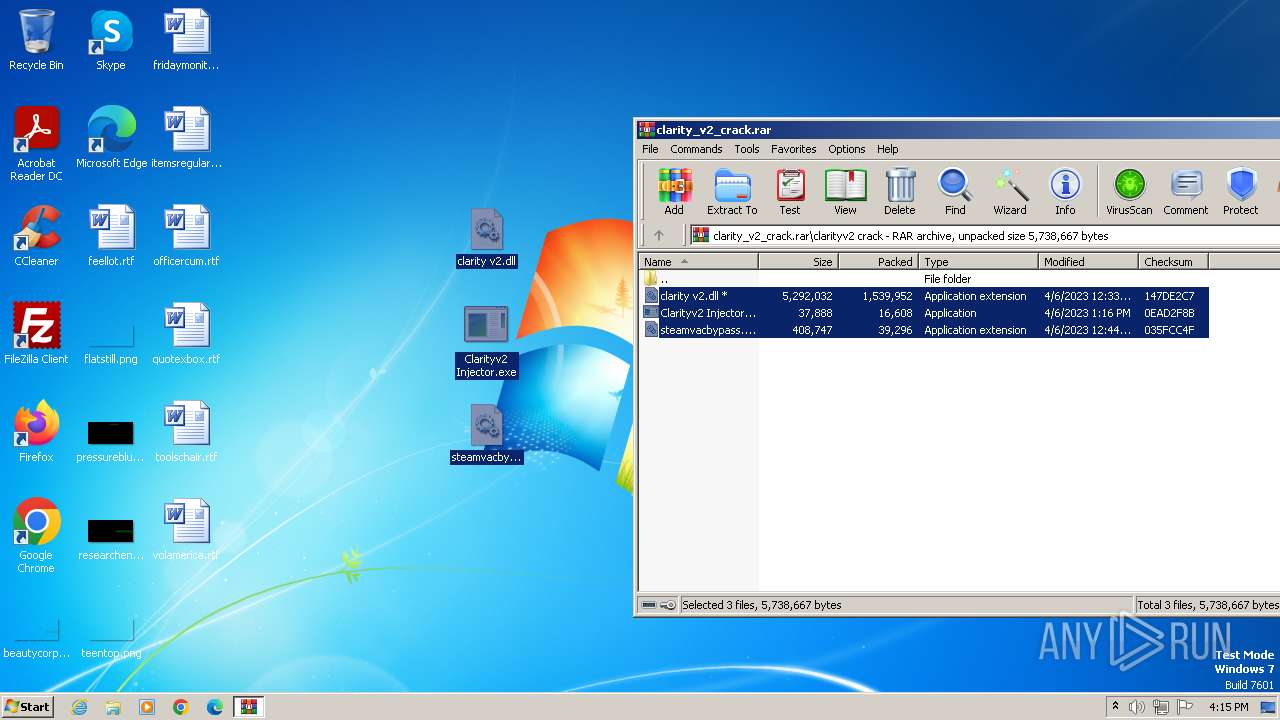Image resolution: width=1280 pixels, height=720 pixels.
Task: Open the Favorites menu
Action: coord(793,149)
